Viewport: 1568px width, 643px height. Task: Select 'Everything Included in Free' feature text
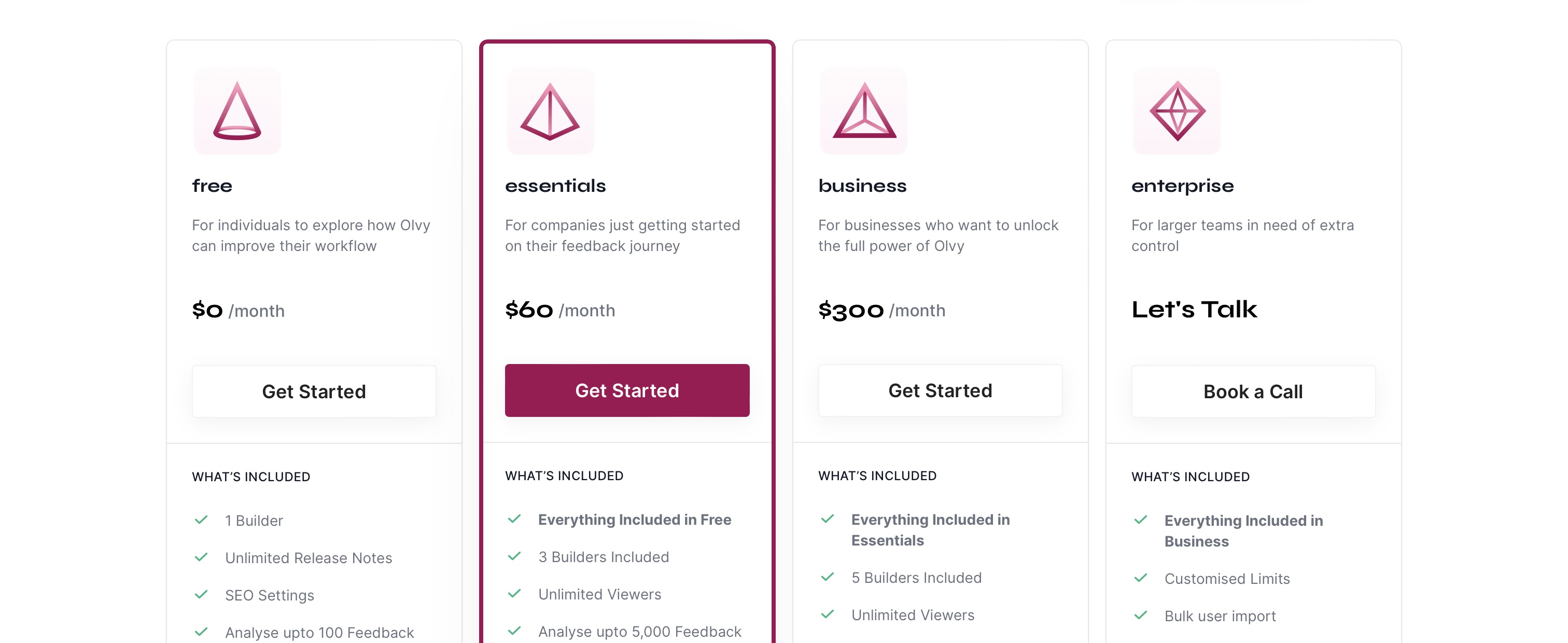(634, 520)
